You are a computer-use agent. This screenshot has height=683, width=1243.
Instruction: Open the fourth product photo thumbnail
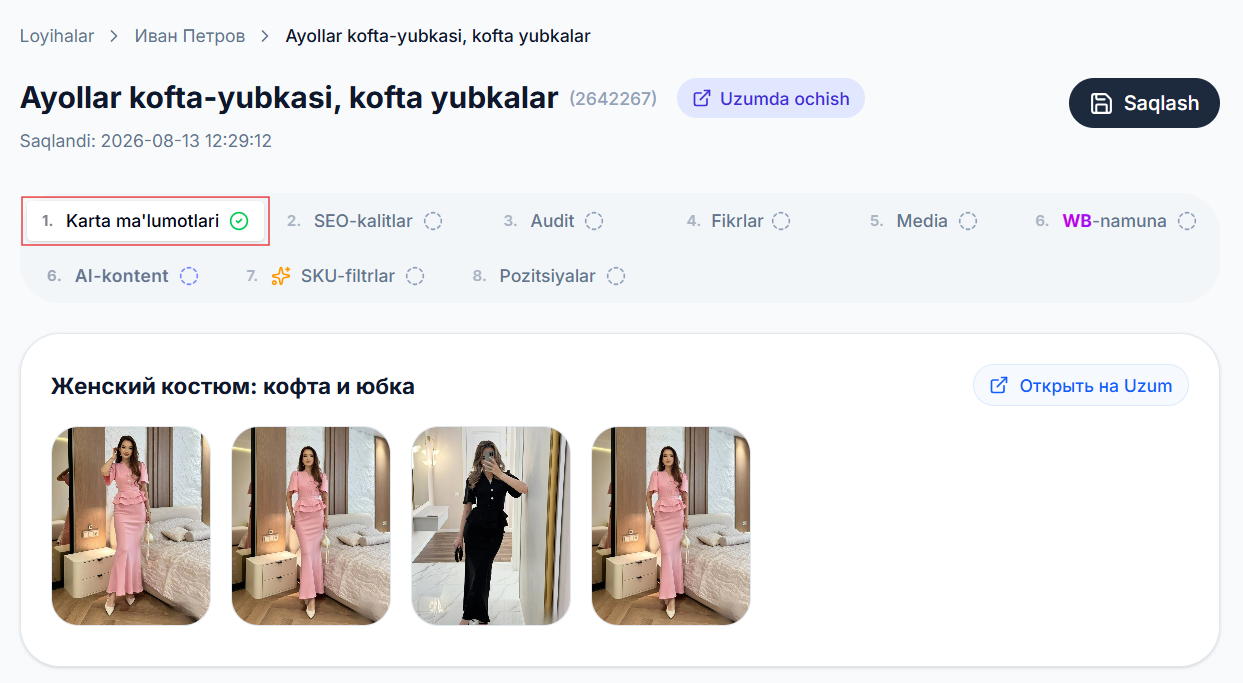671,526
